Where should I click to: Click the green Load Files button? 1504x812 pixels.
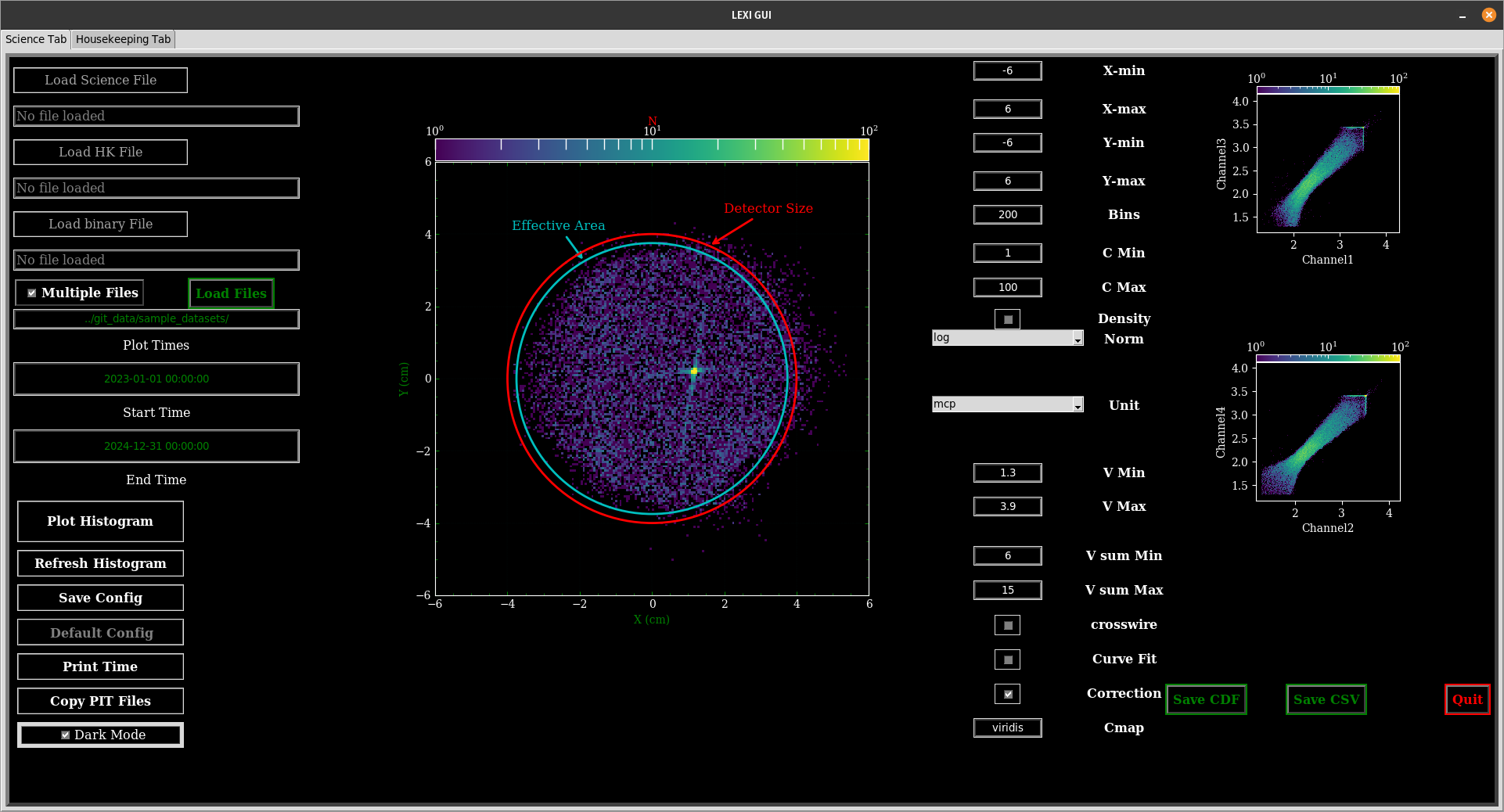(x=231, y=293)
